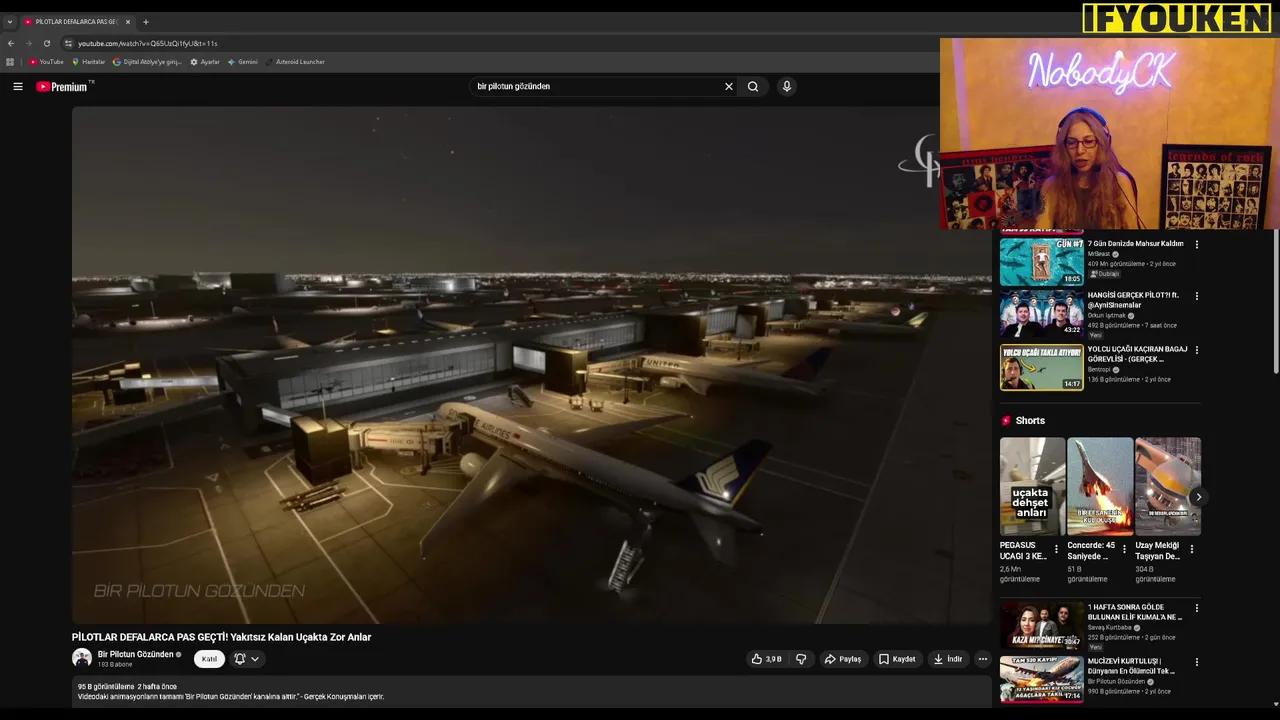
Task: Click the Paylaş share button
Action: [x=842, y=659]
